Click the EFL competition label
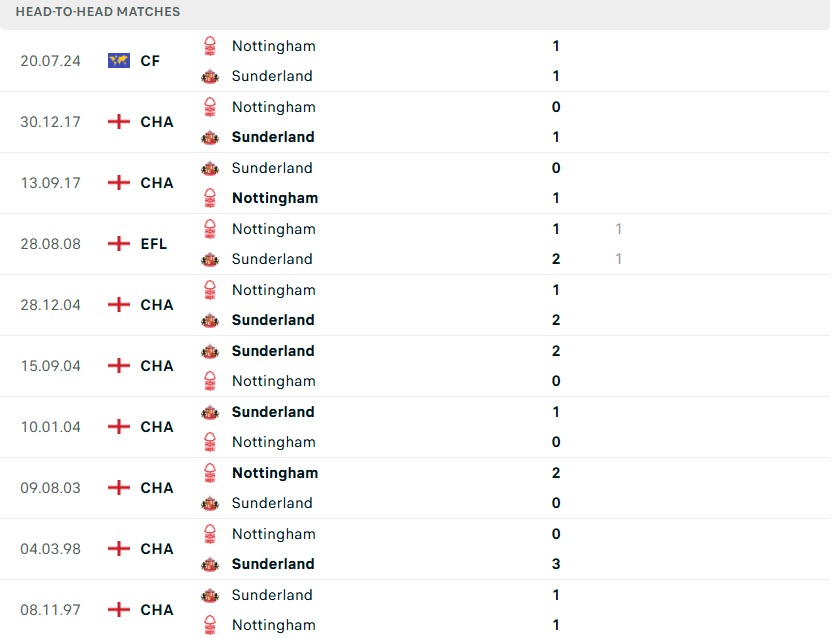 pyautogui.click(x=154, y=244)
